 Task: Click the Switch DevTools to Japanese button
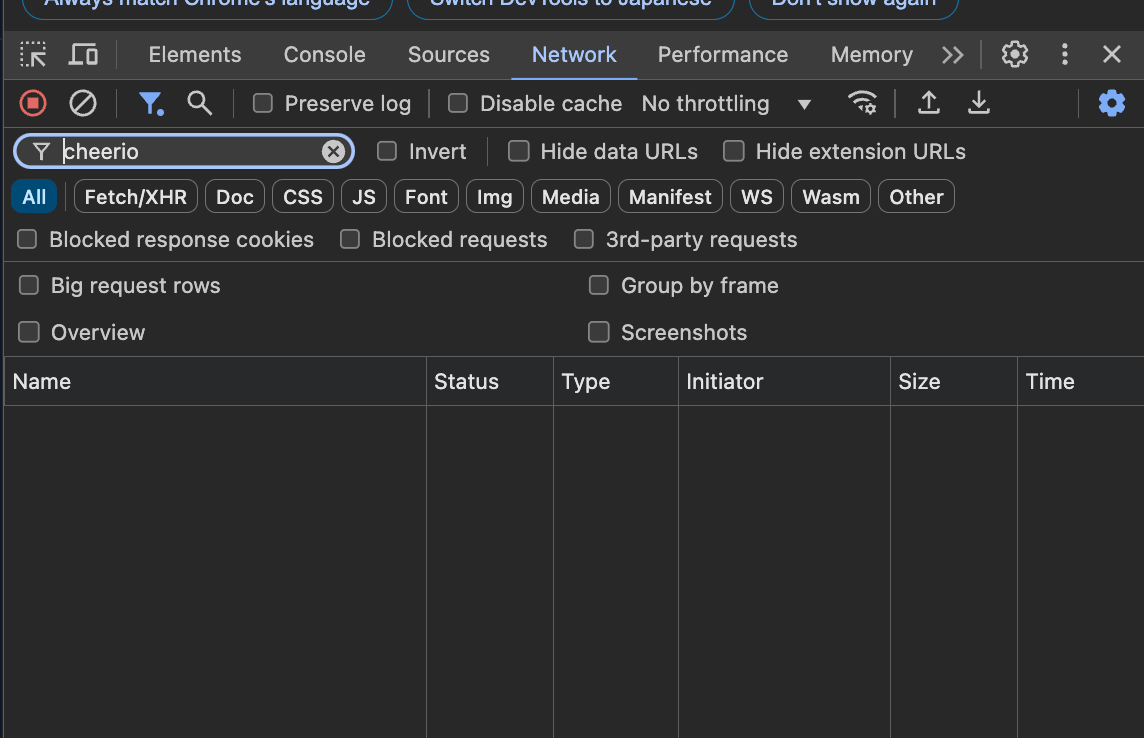point(568,5)
